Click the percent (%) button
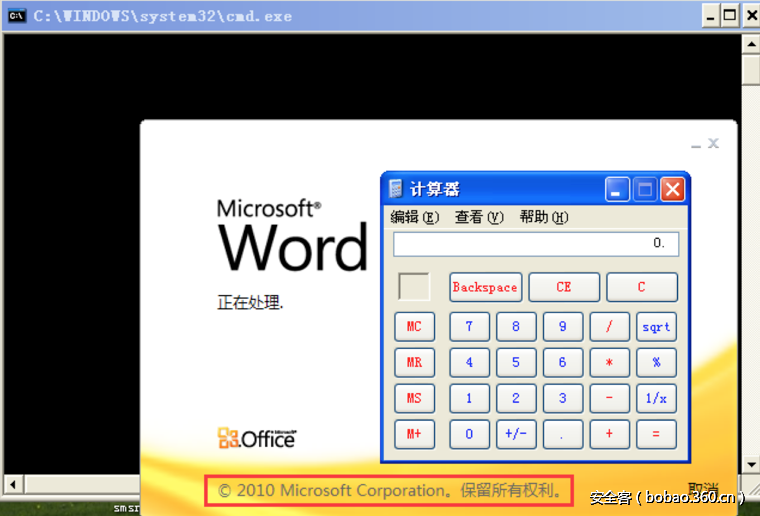The height and width of the screenshot is (516, 760). pyautogui.click(x=656, y=362)
